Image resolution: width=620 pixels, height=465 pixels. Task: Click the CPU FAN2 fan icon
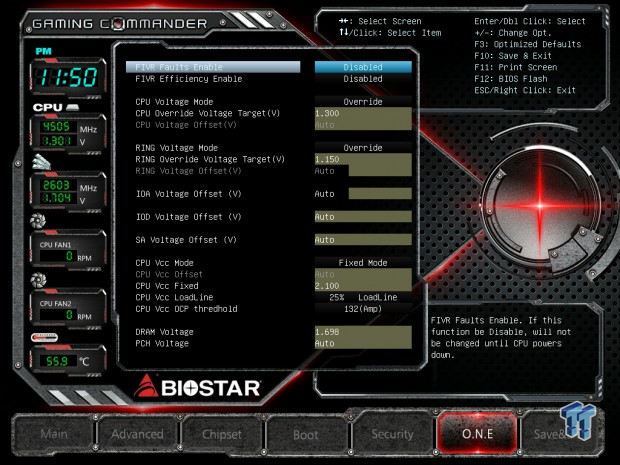38,280
